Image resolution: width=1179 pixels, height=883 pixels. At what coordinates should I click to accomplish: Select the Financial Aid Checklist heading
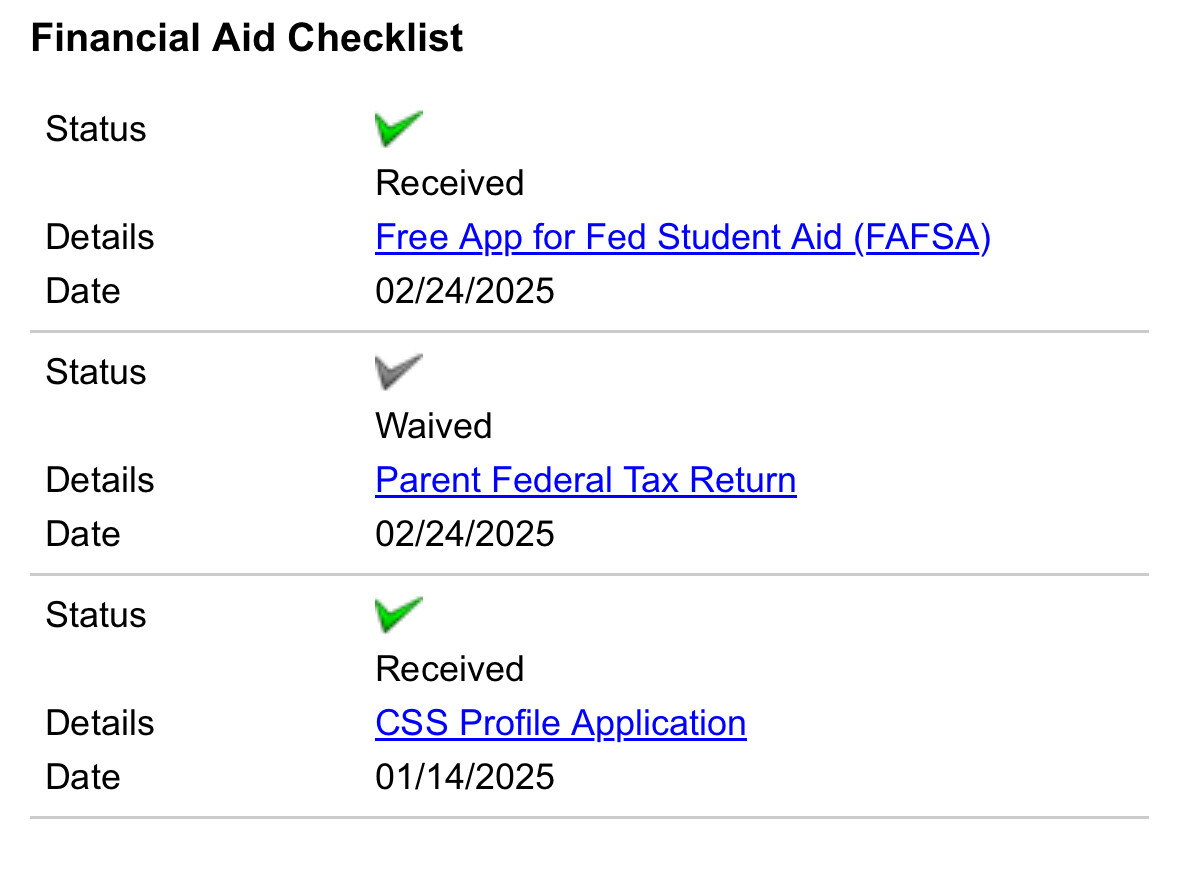pyautogui.click(x=247, y=38)
